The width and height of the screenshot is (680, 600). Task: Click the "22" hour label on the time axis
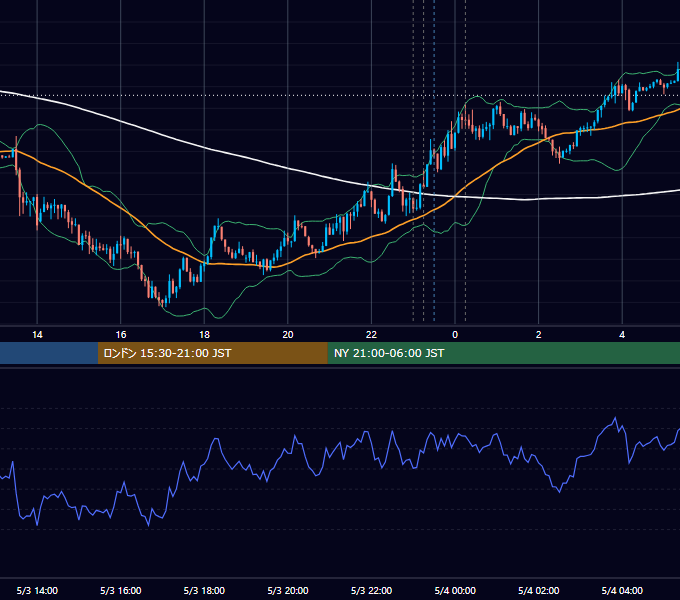372,335
